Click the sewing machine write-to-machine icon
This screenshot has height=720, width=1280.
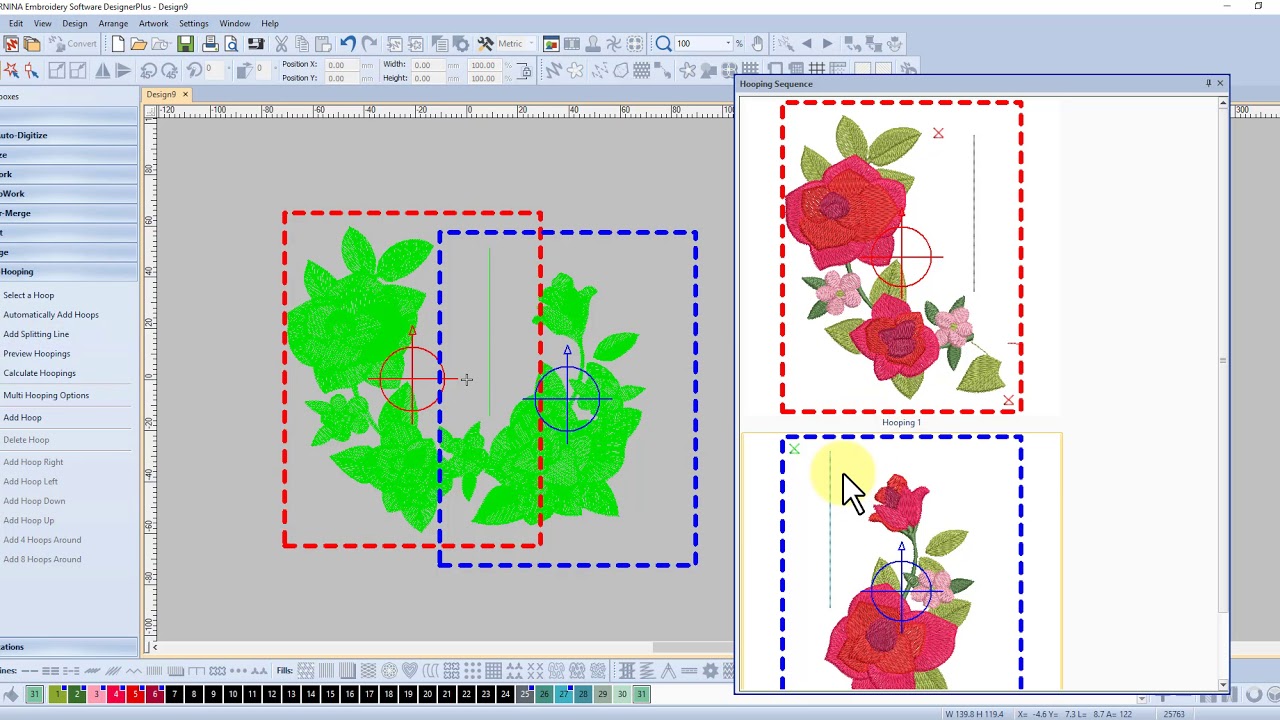(256, 44)
